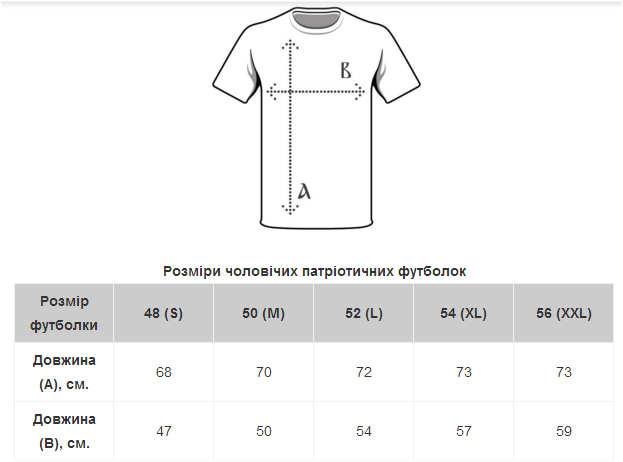
Task: Select the 50 (M) size column header
Action: 264,313
